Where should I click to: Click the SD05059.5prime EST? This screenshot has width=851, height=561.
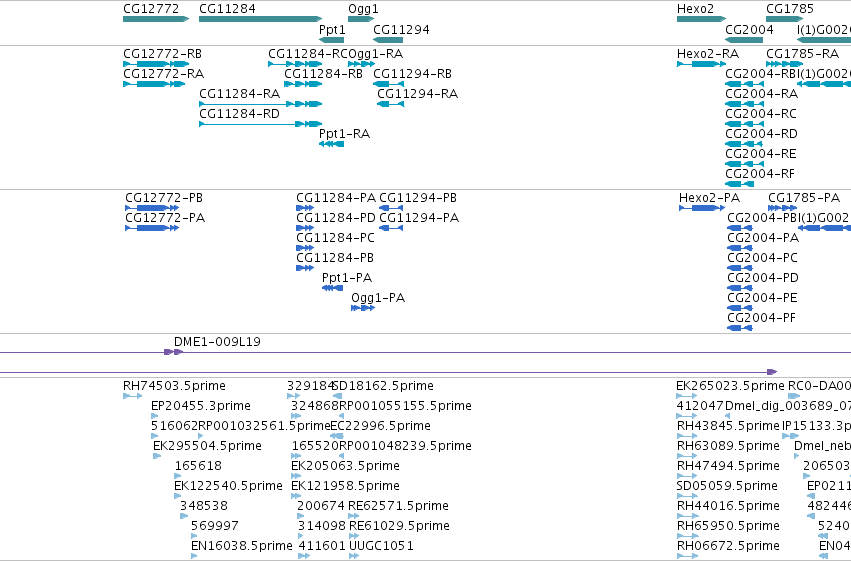tap(687, 496)
